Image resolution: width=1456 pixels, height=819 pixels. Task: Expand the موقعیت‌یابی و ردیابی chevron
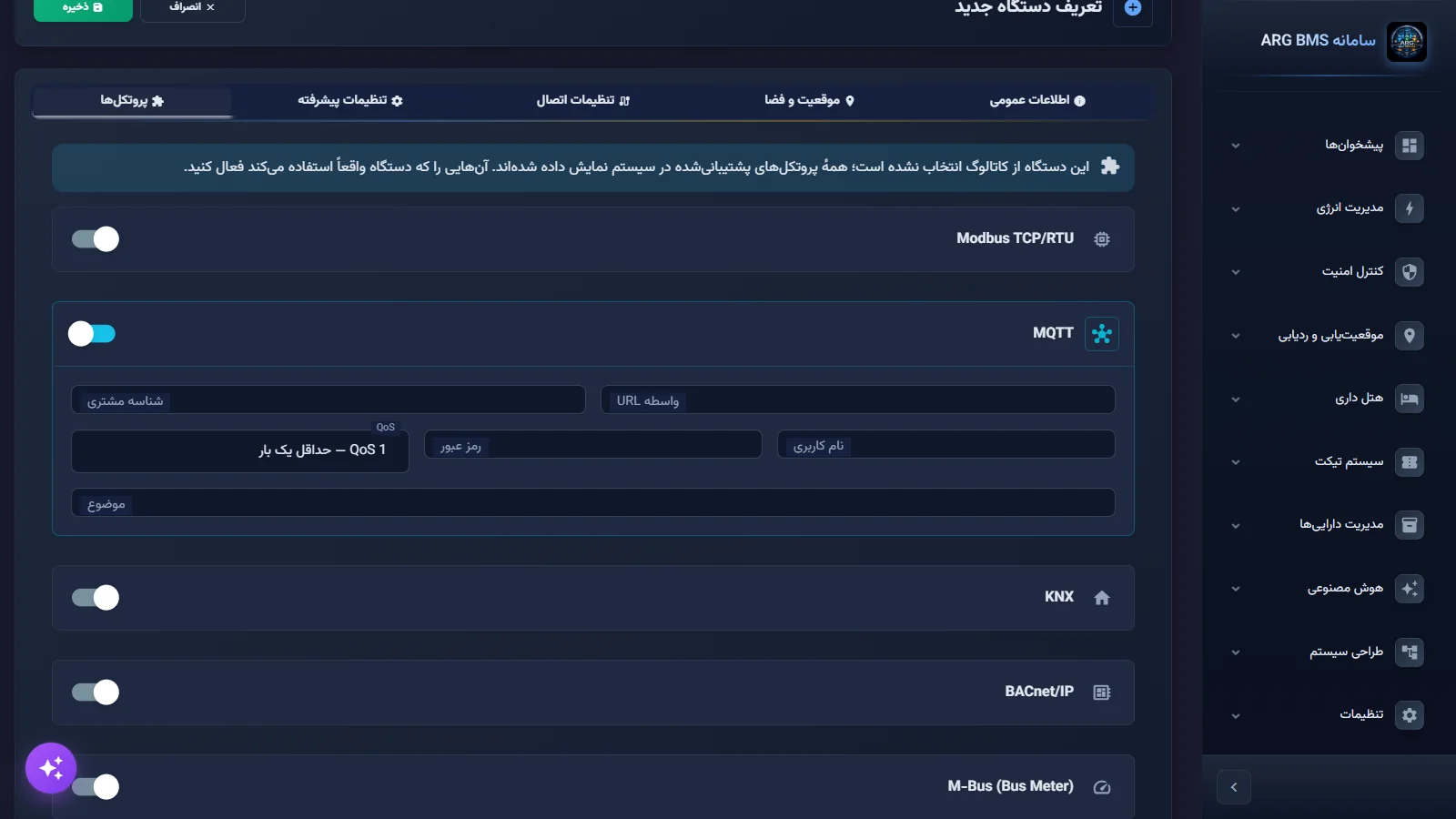[1235, 336]
